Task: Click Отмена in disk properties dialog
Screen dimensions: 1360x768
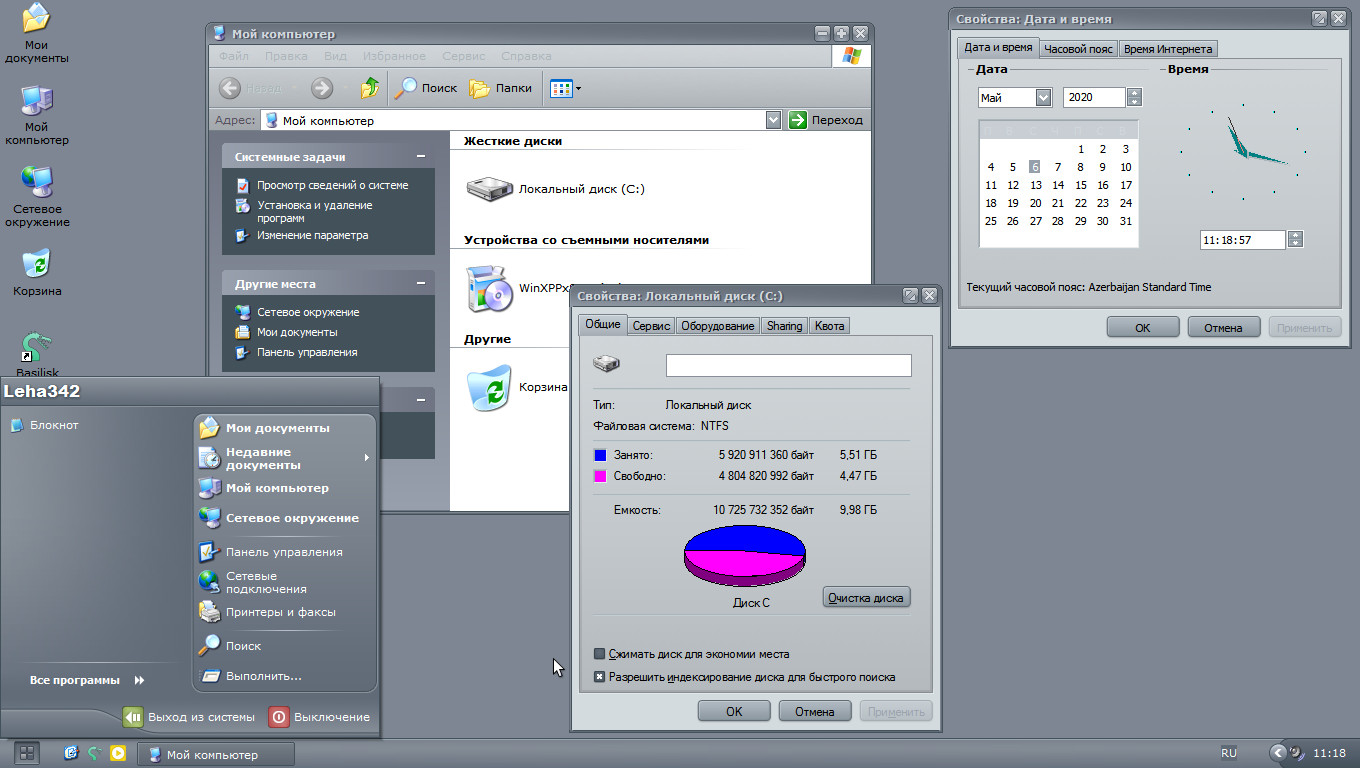Action: point(814,712)
